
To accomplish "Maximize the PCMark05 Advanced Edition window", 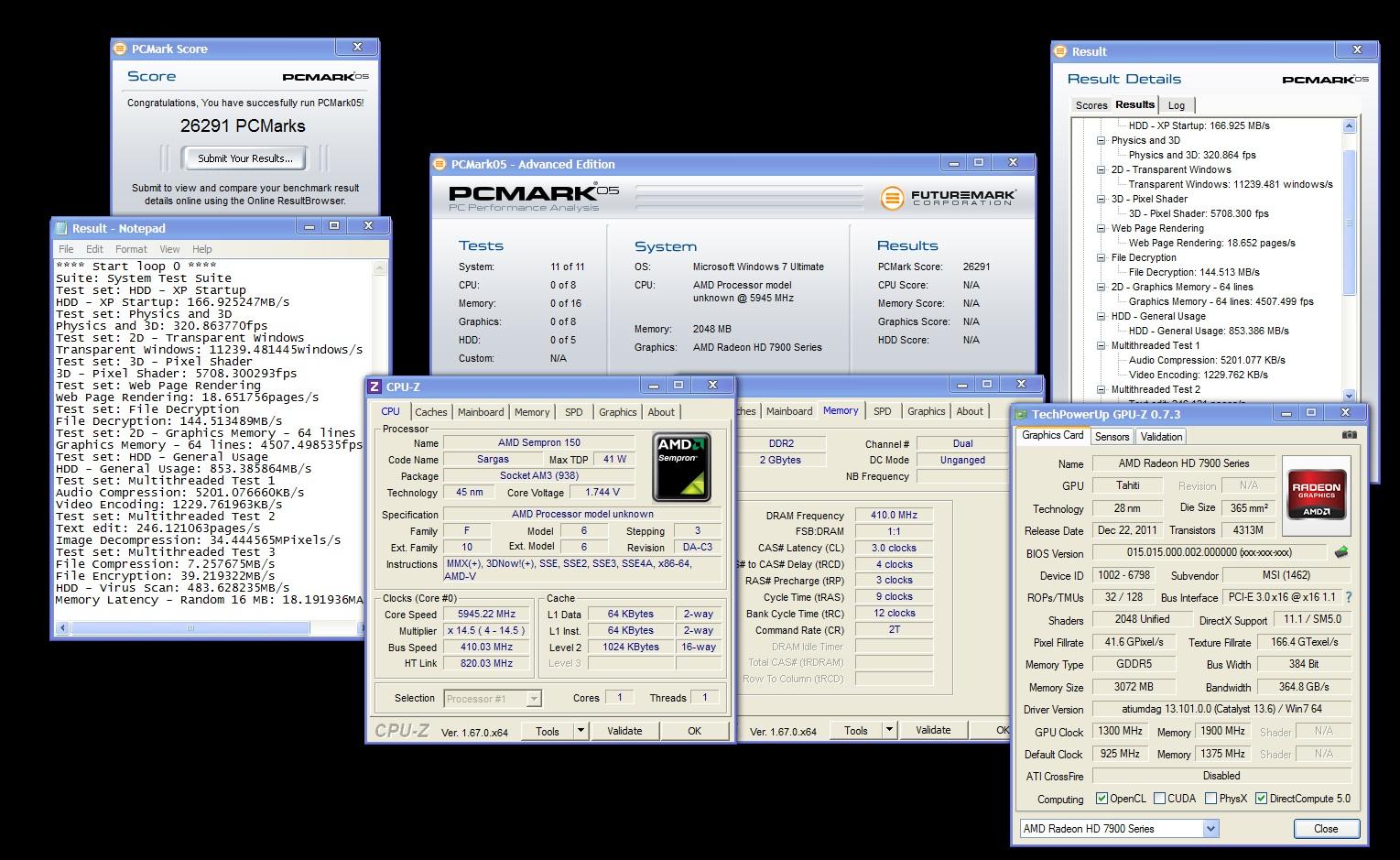I will (979, 162).
